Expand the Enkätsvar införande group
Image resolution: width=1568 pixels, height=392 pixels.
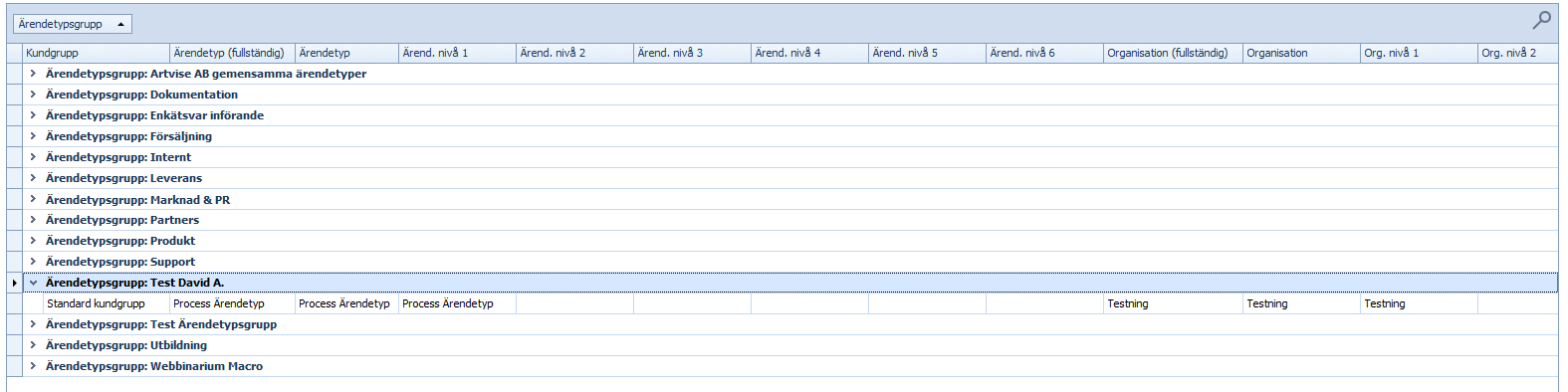[x=33, y=115]
